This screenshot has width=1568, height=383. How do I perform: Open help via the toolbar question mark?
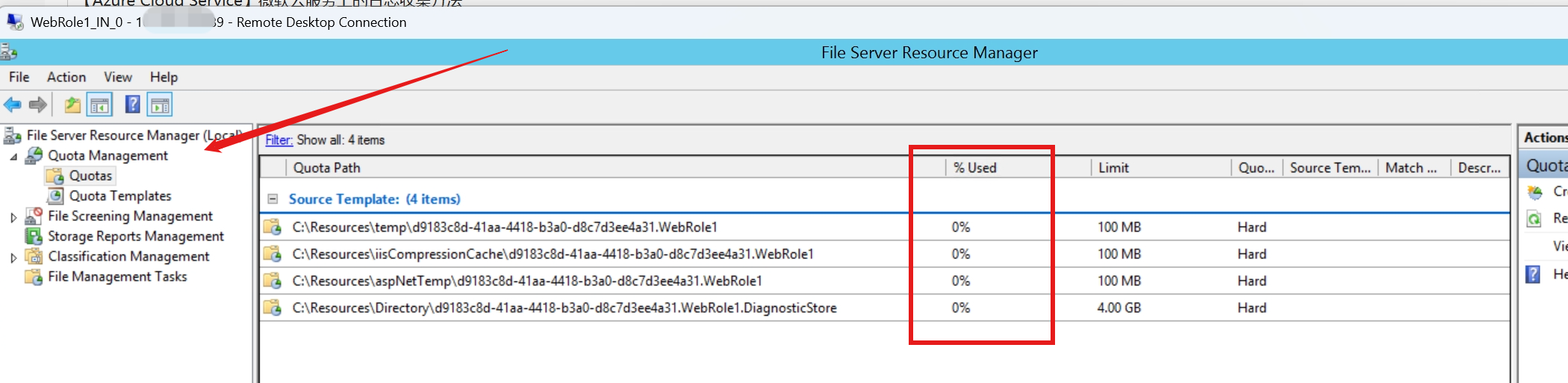coord(132,105)
